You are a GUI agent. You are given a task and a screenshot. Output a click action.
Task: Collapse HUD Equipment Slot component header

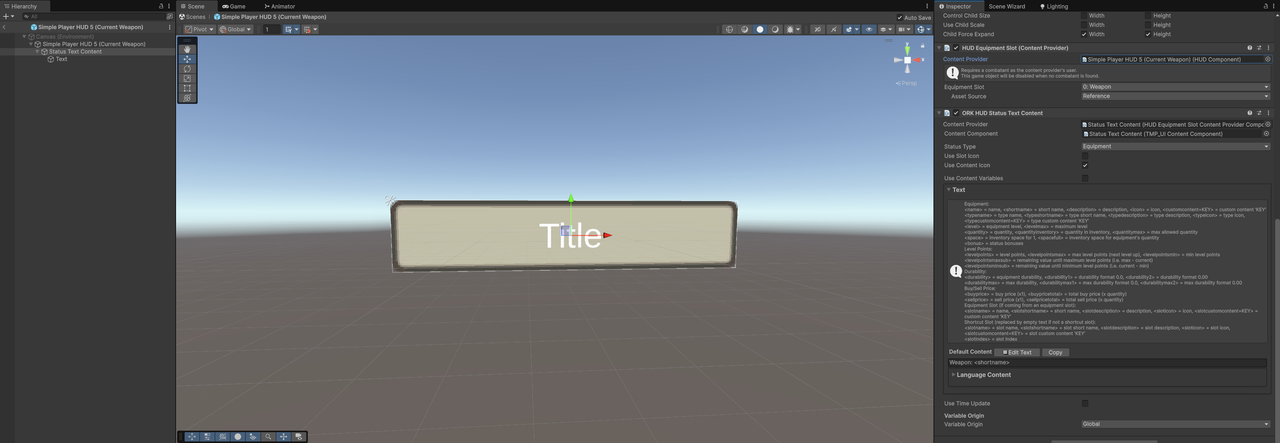coord(939,48)
